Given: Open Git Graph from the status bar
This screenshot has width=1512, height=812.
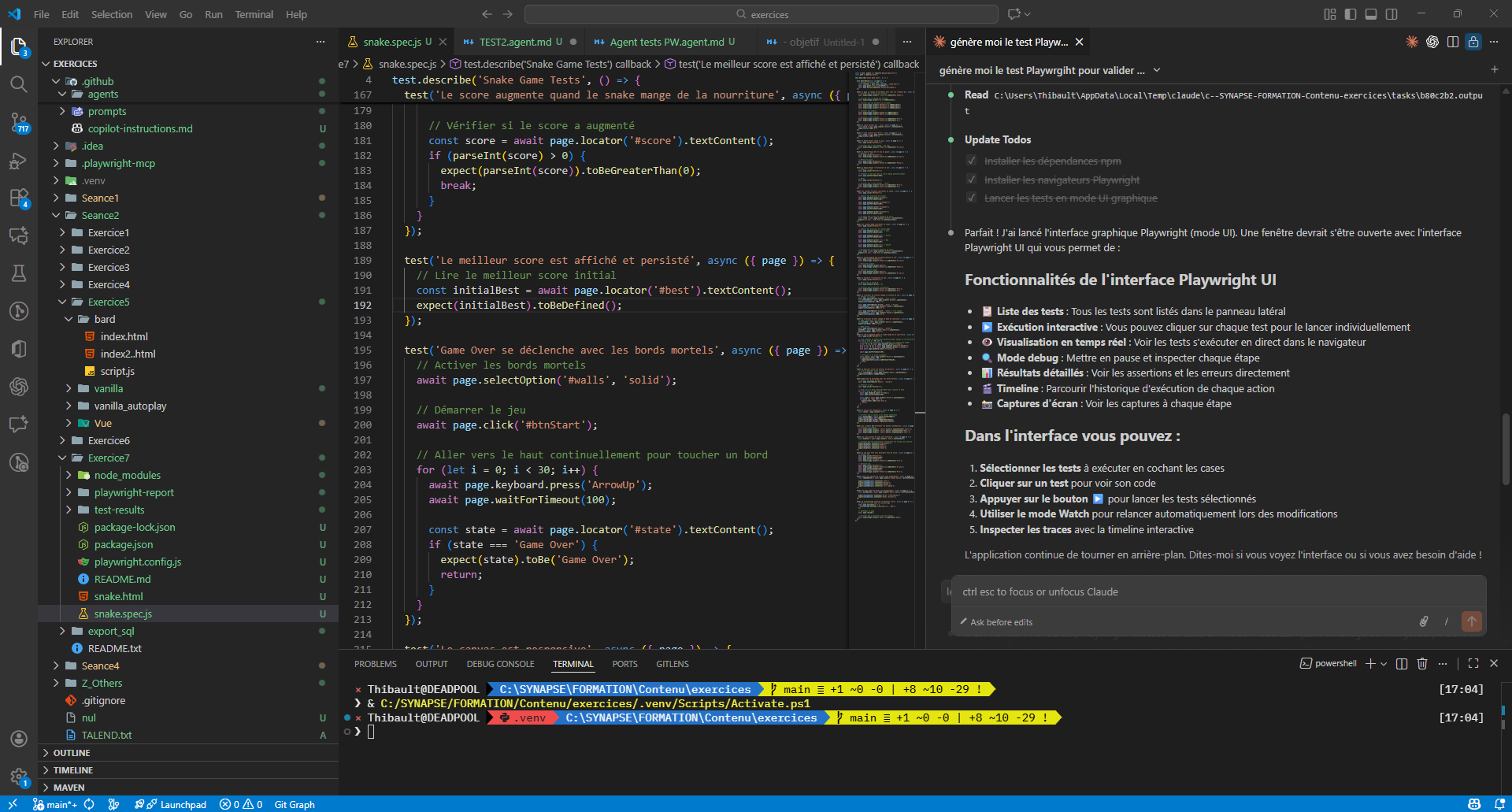Looking at the screenshot, I should point(294,804).
